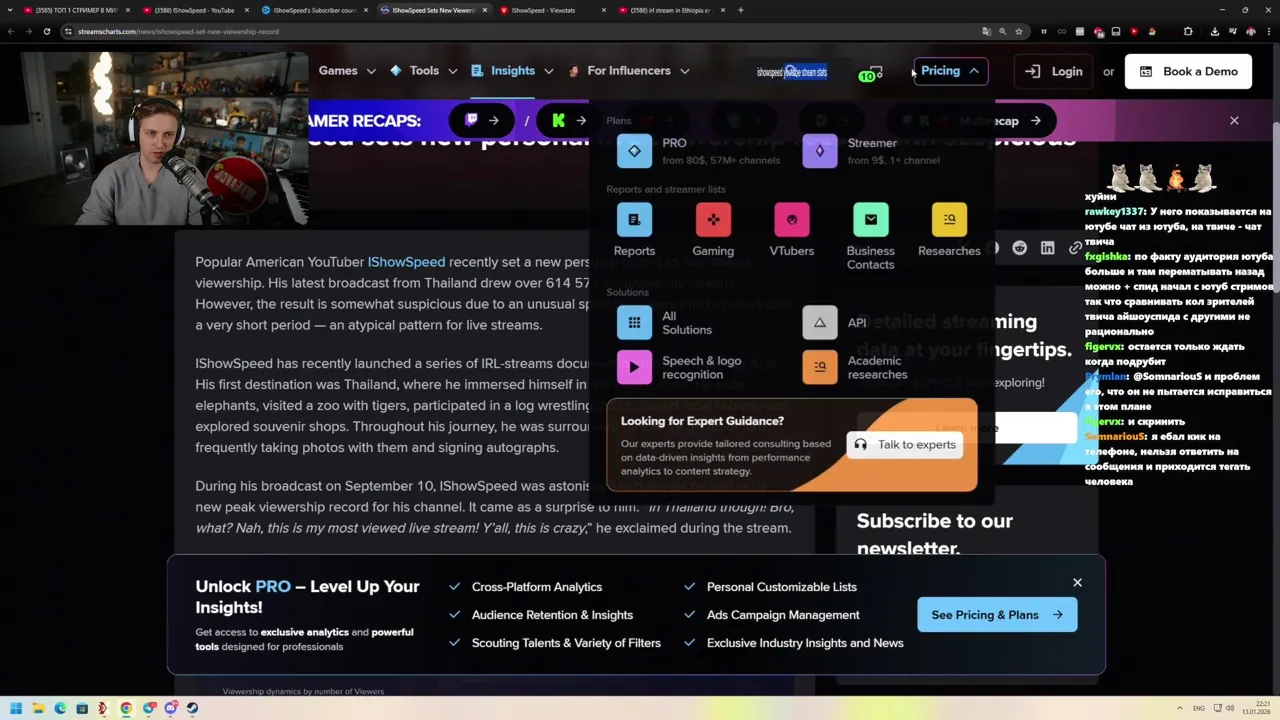The height and width of the screenshot is (720, 1280).
Task: Open File Explorer from the taskbar
Action: (x=38, y=708)
